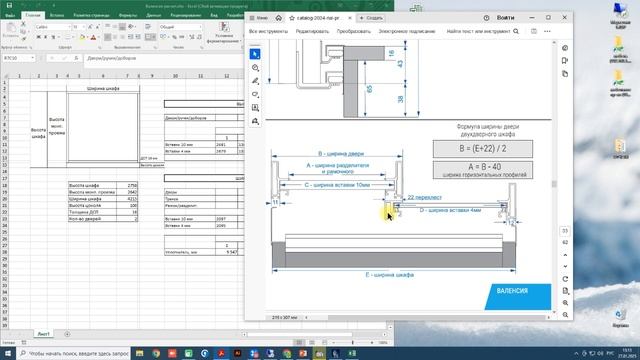Screen dimensions: 640x360
Task: Switch to the Данные tab in Excel
Action: [x=154, y=15]
